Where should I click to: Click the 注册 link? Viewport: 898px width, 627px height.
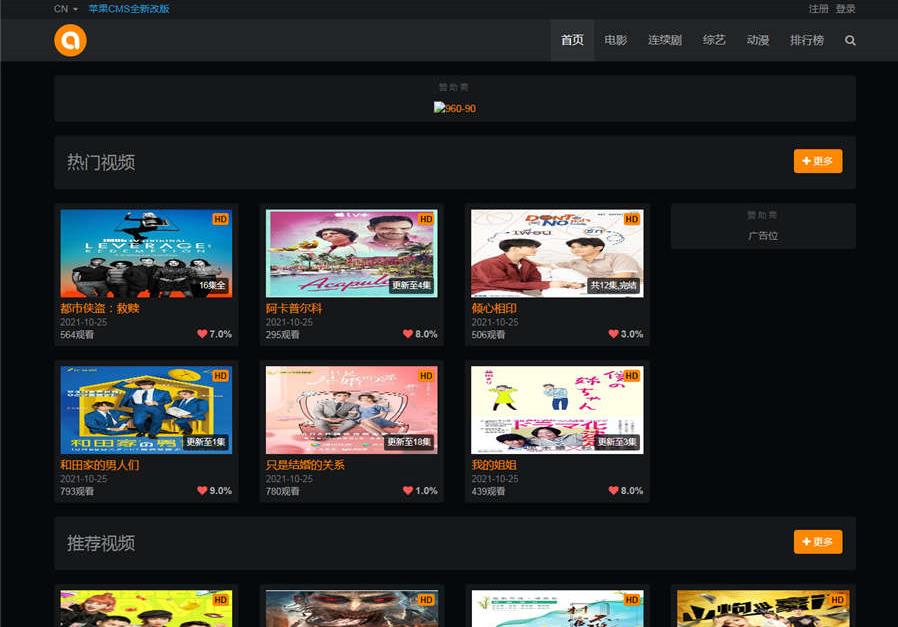(818, 9)
